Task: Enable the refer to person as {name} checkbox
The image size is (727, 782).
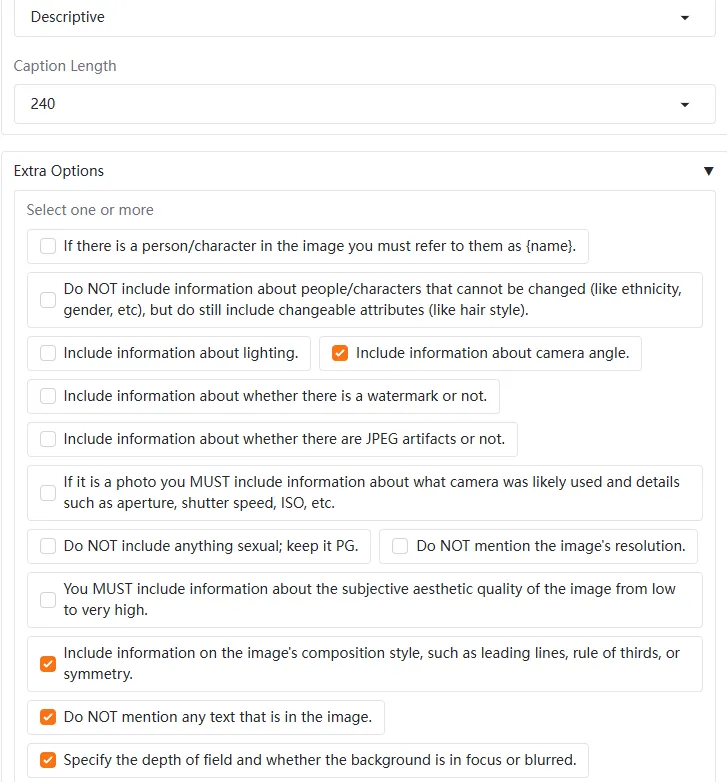Action: coord(48,246)
